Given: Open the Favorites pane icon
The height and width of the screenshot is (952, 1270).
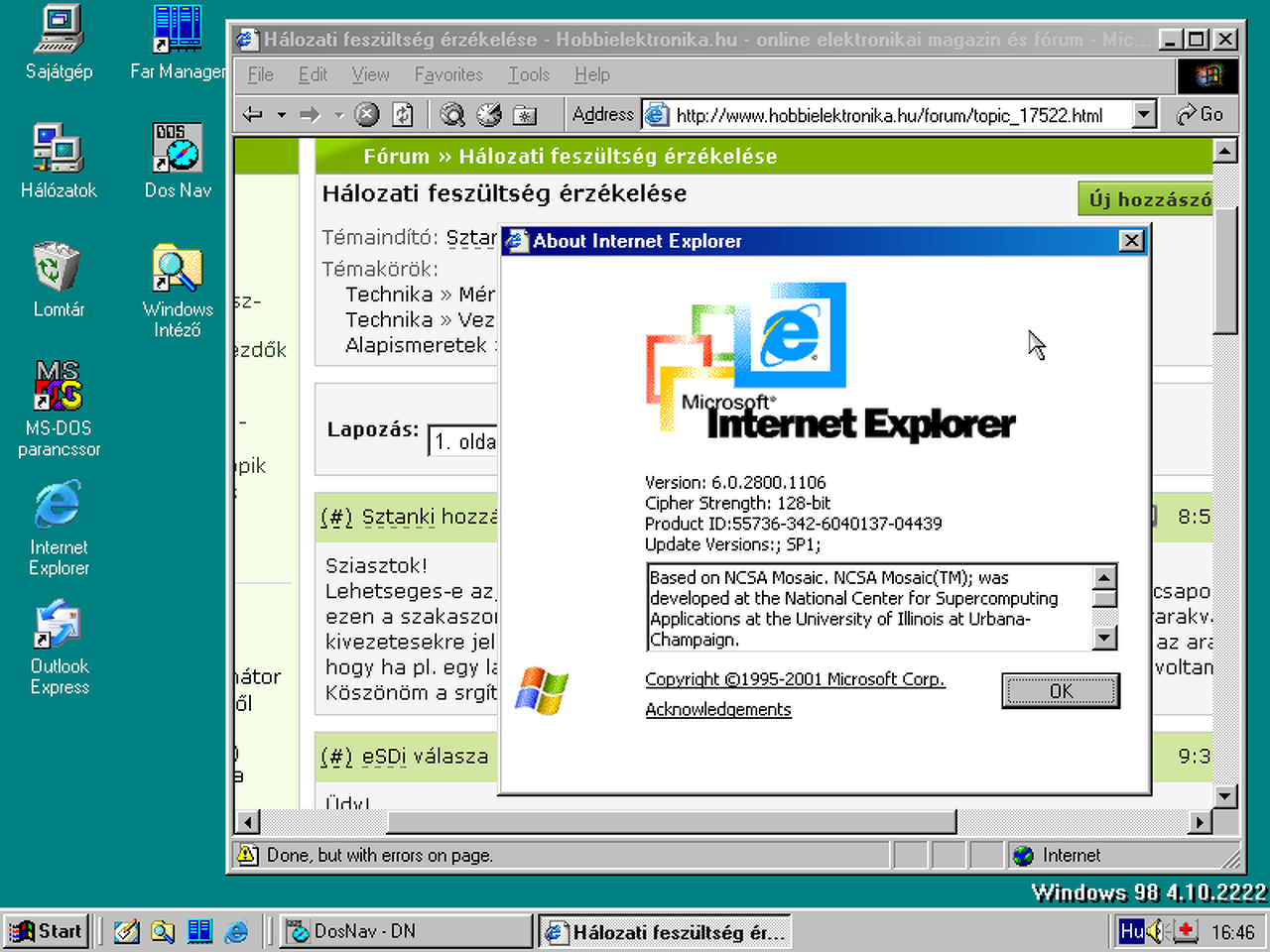Looking at the screenshot, I should point(489,115).
